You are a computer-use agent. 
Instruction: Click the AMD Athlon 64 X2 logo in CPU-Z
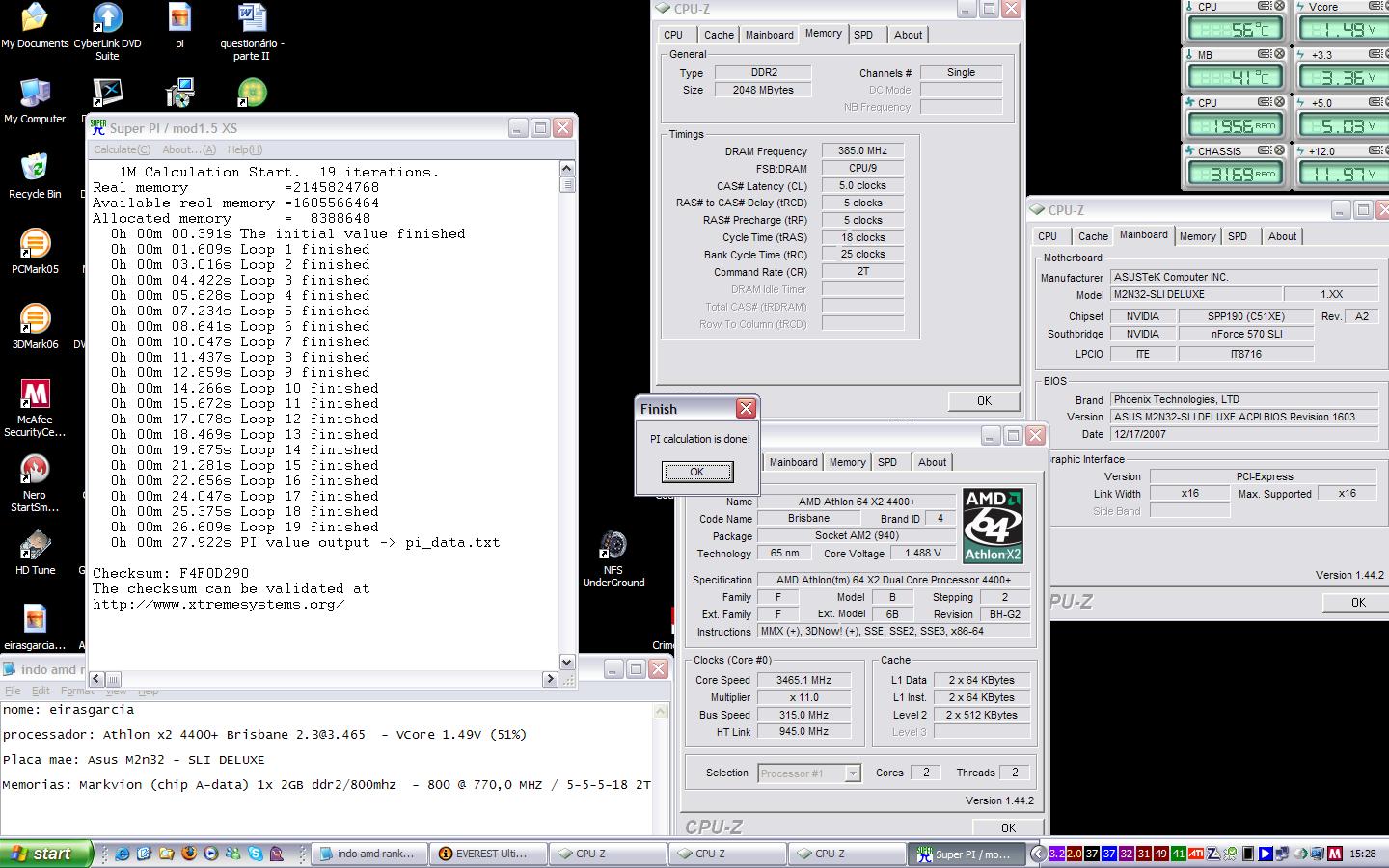pyautogui.click(x=993, y=527)
